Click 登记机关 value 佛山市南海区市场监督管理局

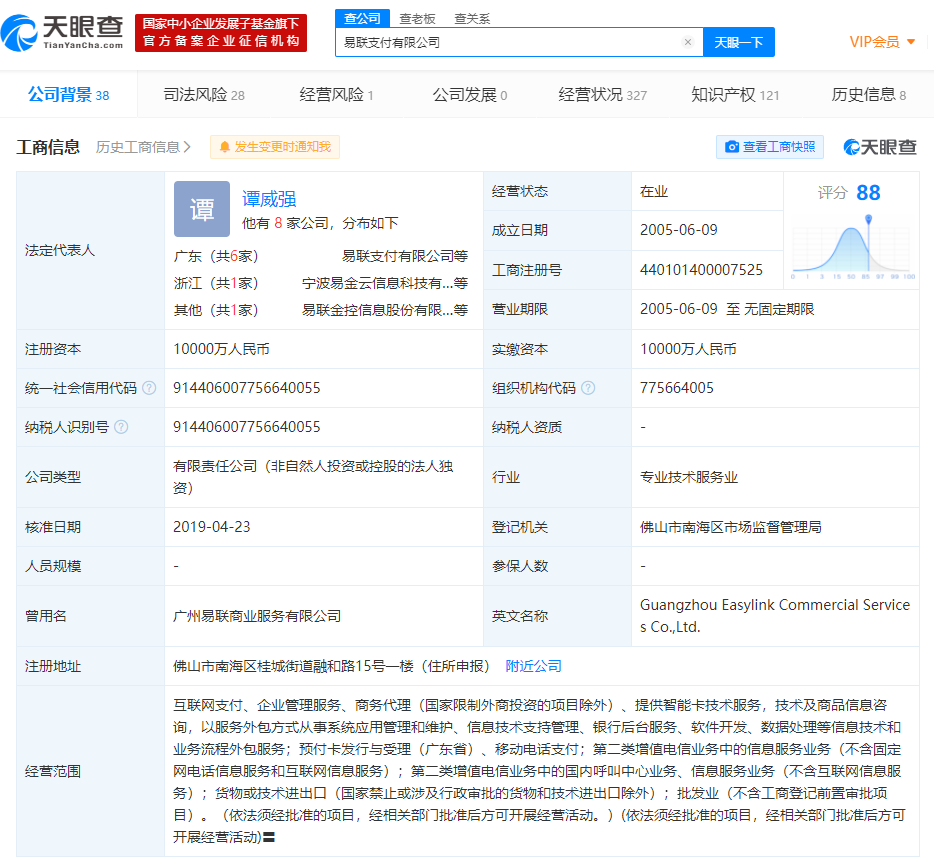(731, 527)
